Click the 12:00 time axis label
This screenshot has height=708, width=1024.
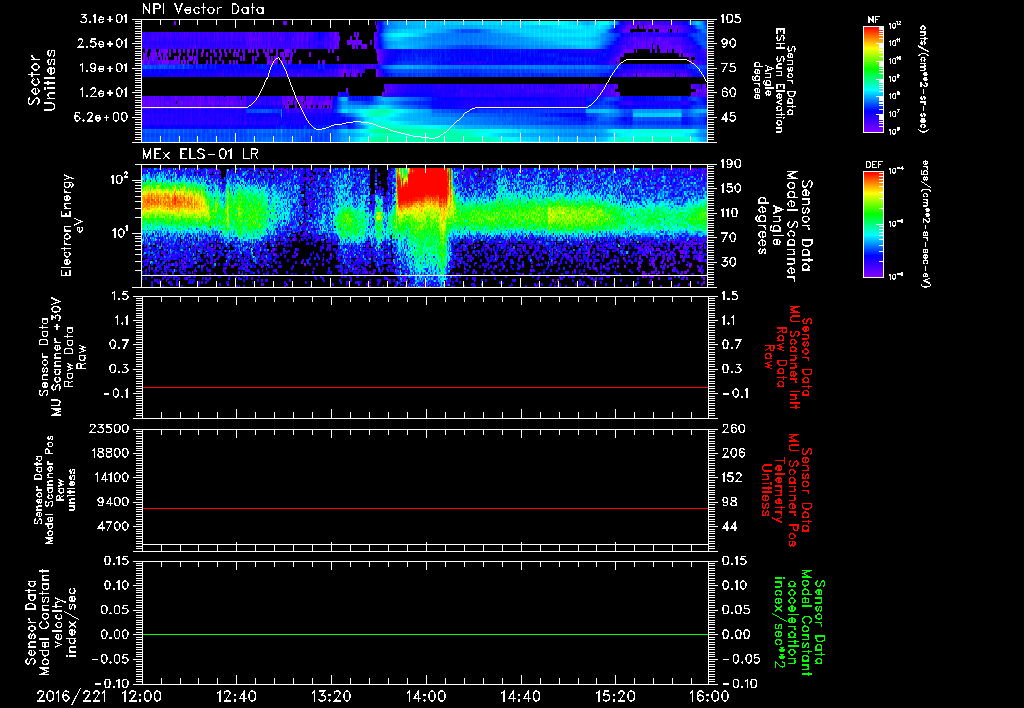point(142,696)
